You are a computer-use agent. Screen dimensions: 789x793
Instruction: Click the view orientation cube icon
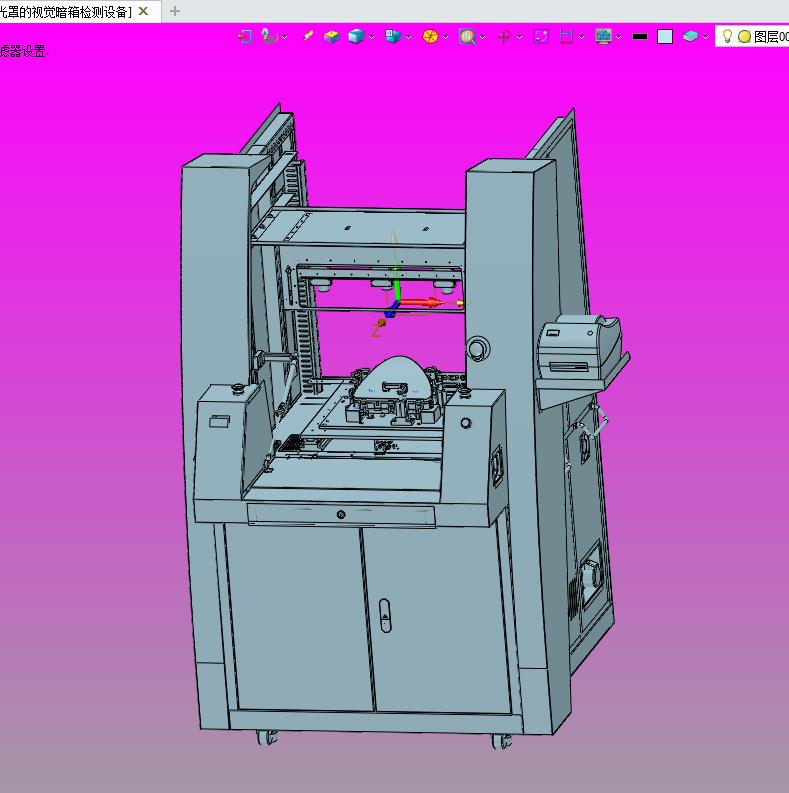(x=393, y=36)
